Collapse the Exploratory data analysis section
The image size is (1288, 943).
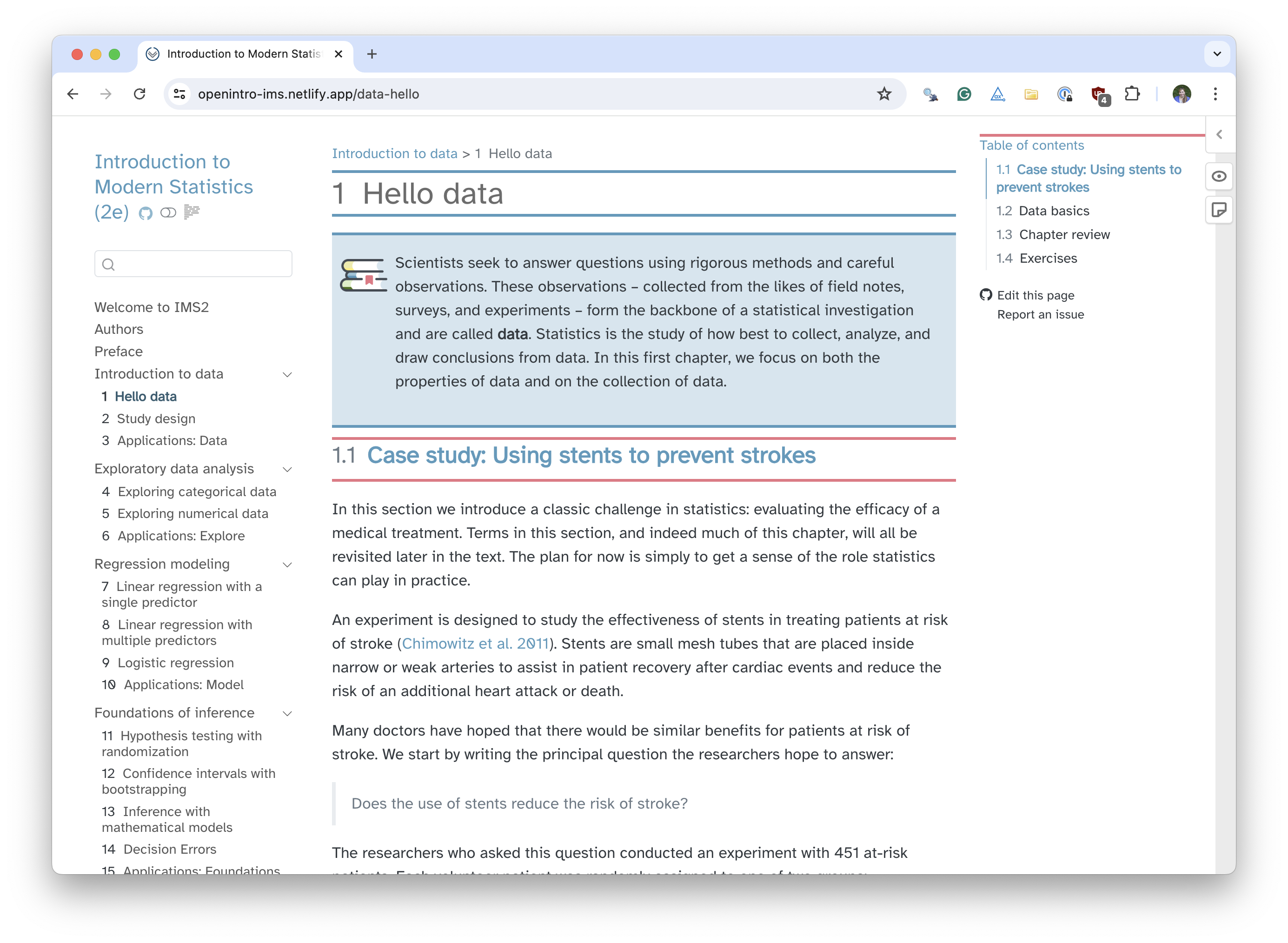click(288, 469)
